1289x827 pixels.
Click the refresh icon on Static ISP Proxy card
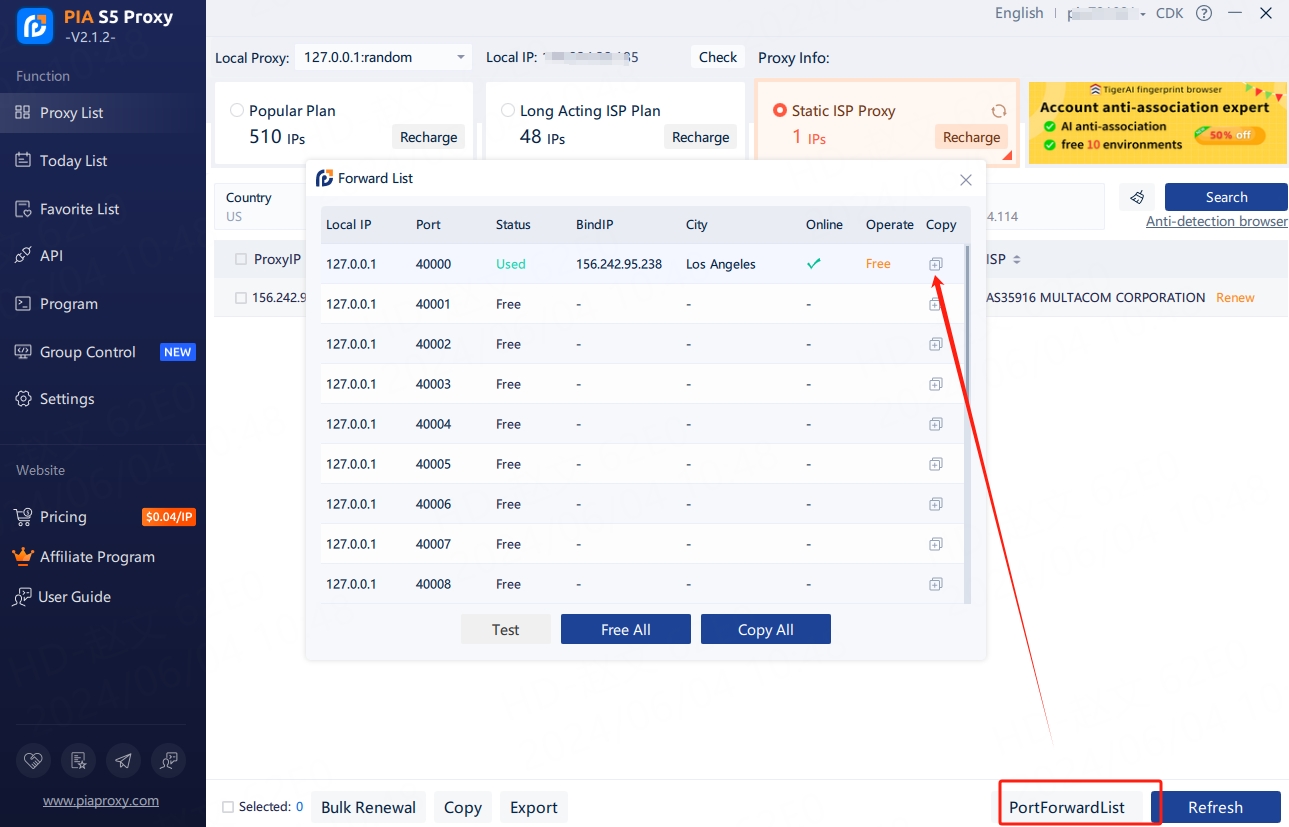[x=998, y=111]
